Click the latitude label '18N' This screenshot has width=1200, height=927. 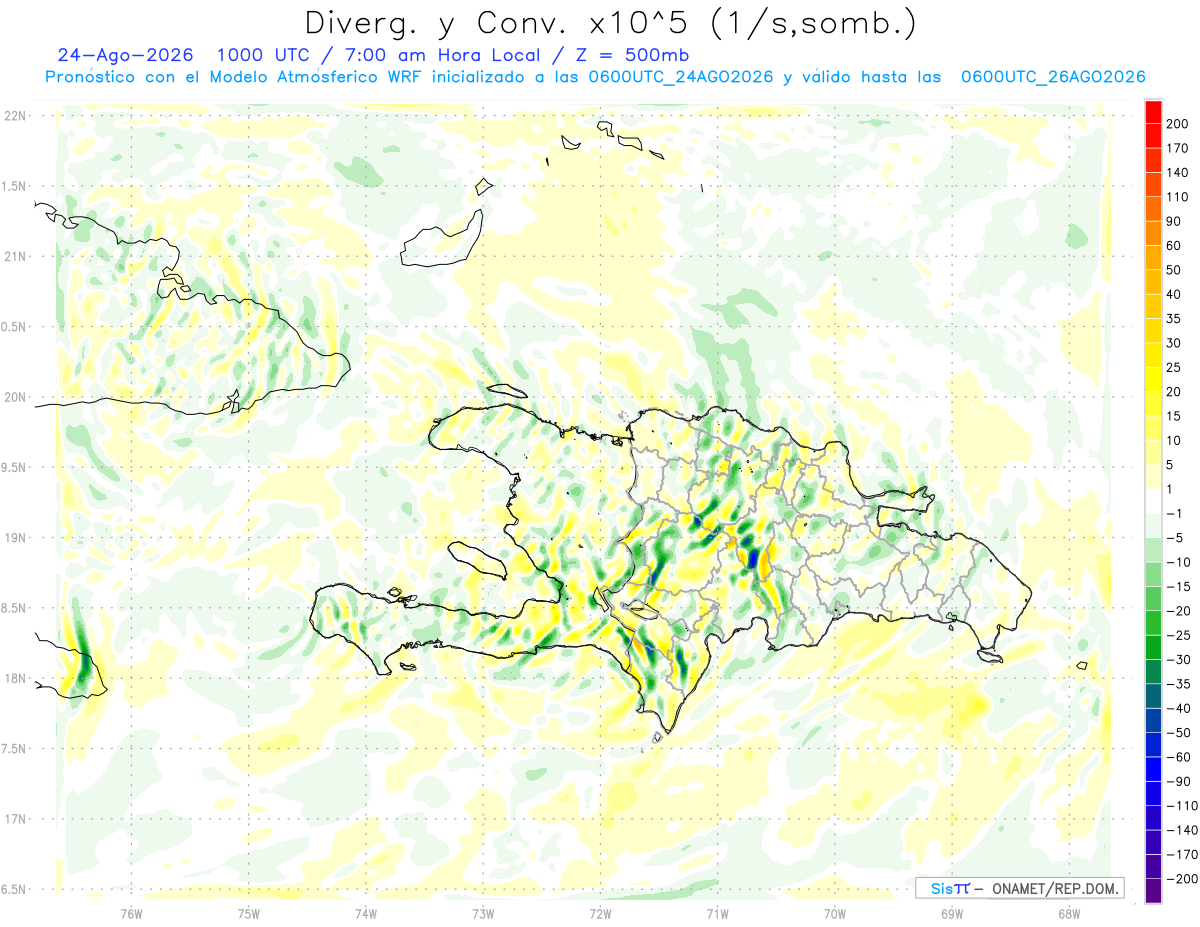click(x=14, y=678)
